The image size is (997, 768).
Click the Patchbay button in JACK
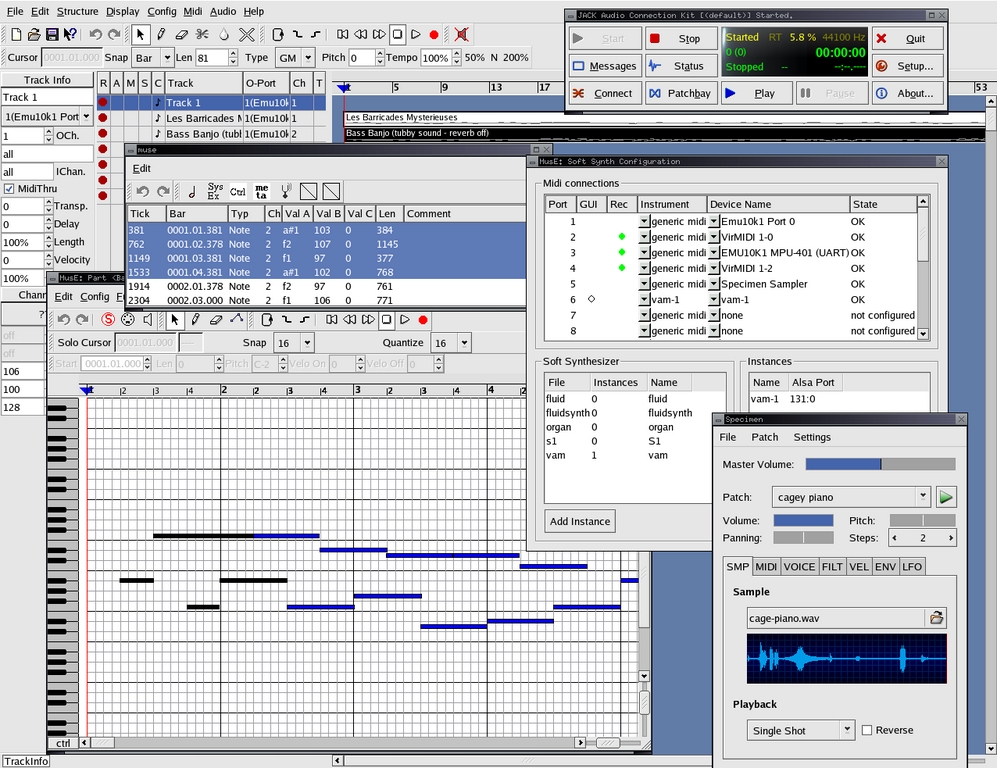click(679, 93)
